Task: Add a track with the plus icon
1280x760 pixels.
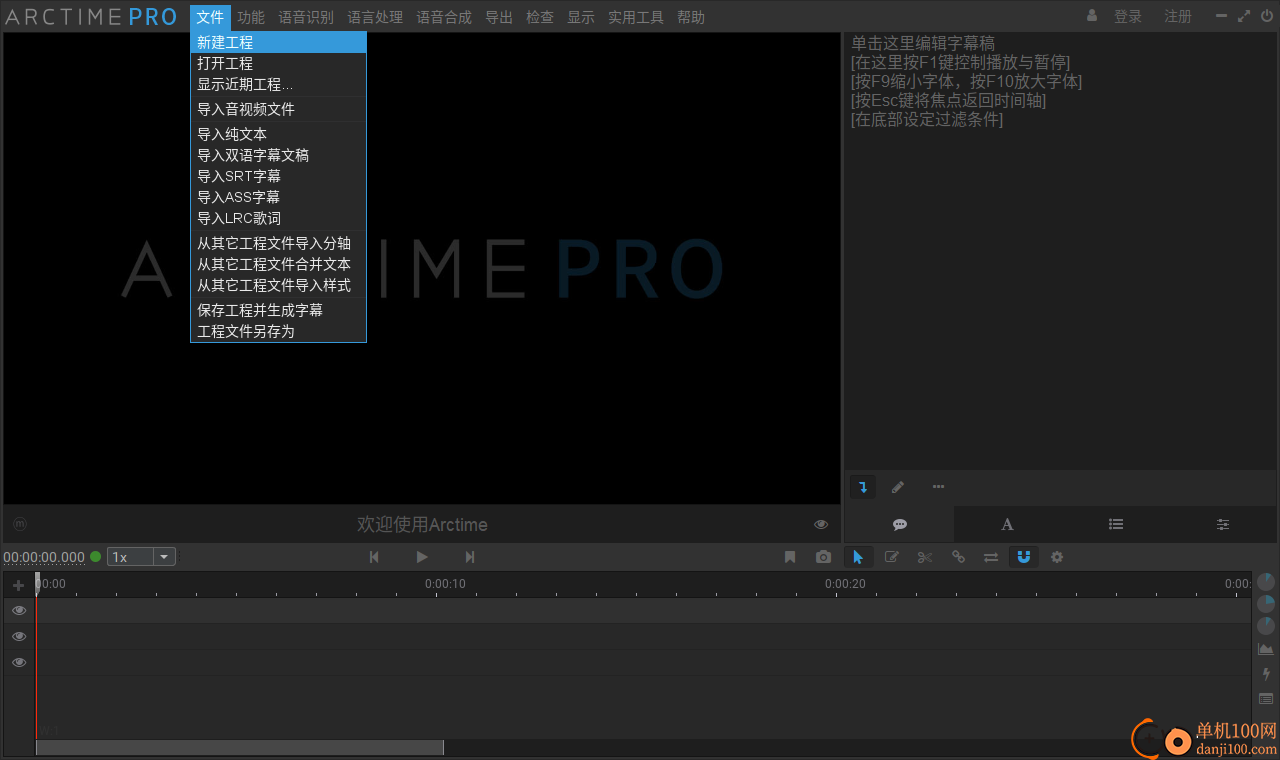Action: 18,585
